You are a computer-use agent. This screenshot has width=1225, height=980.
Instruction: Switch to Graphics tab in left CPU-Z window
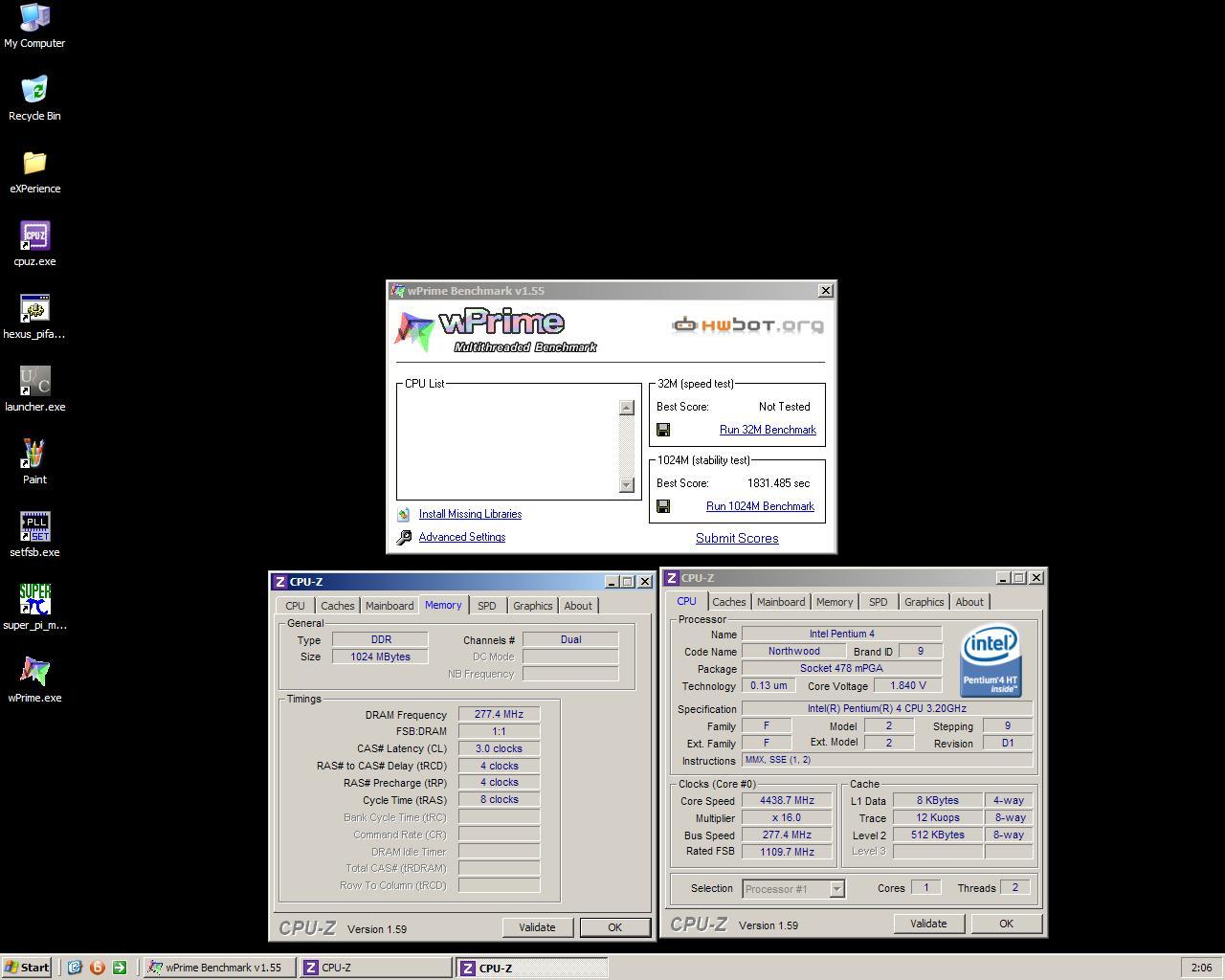pyautogui.click(x=532, y=606)
